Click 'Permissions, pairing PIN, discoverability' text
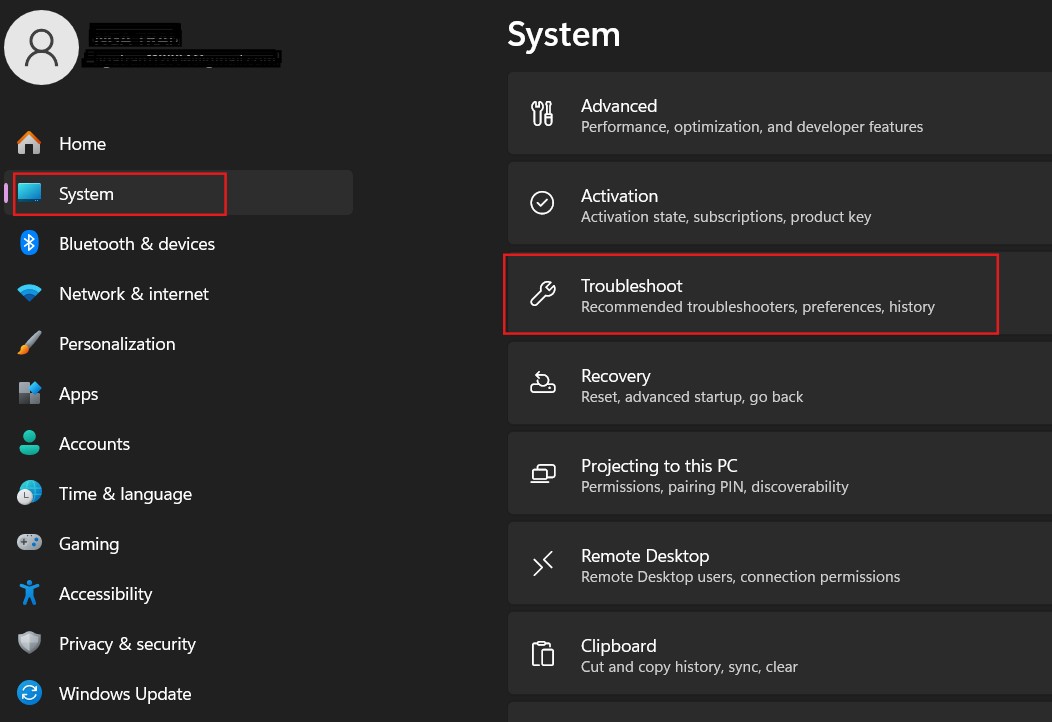Image resolution: width=1052 pixels, height=722 pixels. [x=715, y=486]
